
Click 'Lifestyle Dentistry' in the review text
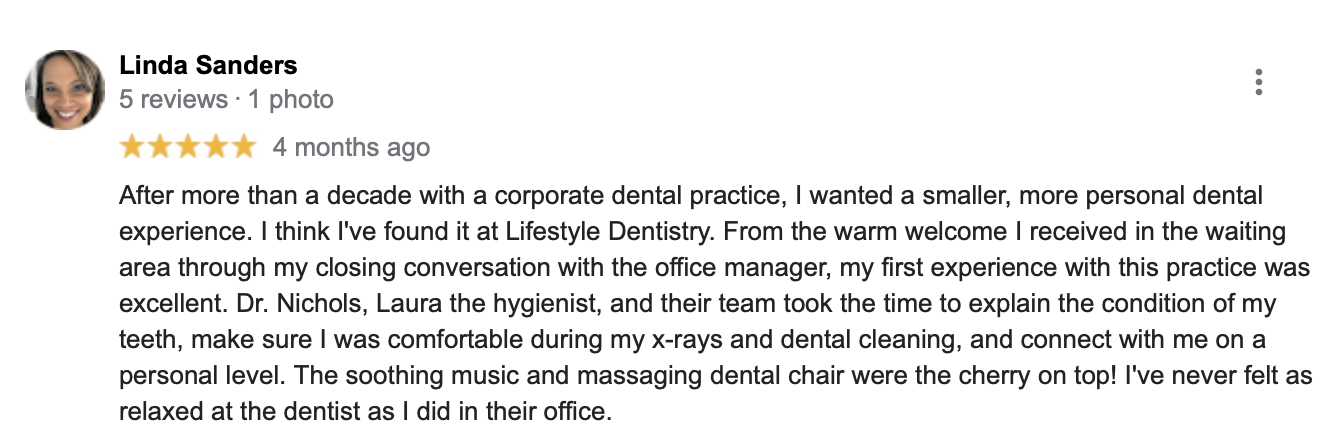click(x=610, y=232)
